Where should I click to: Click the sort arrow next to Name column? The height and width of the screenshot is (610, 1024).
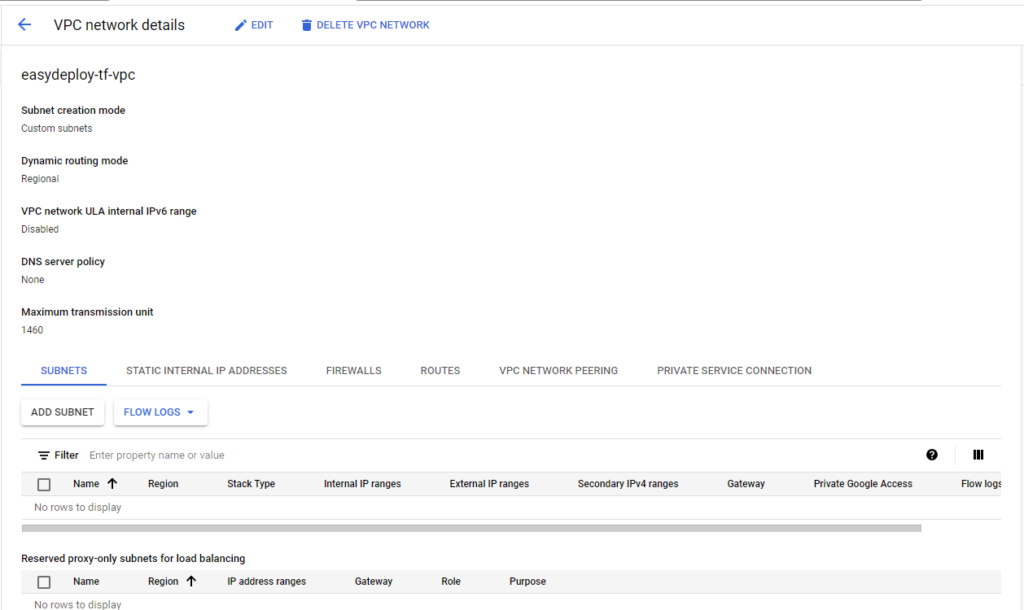pyautogui.click(x=110, y=483)
